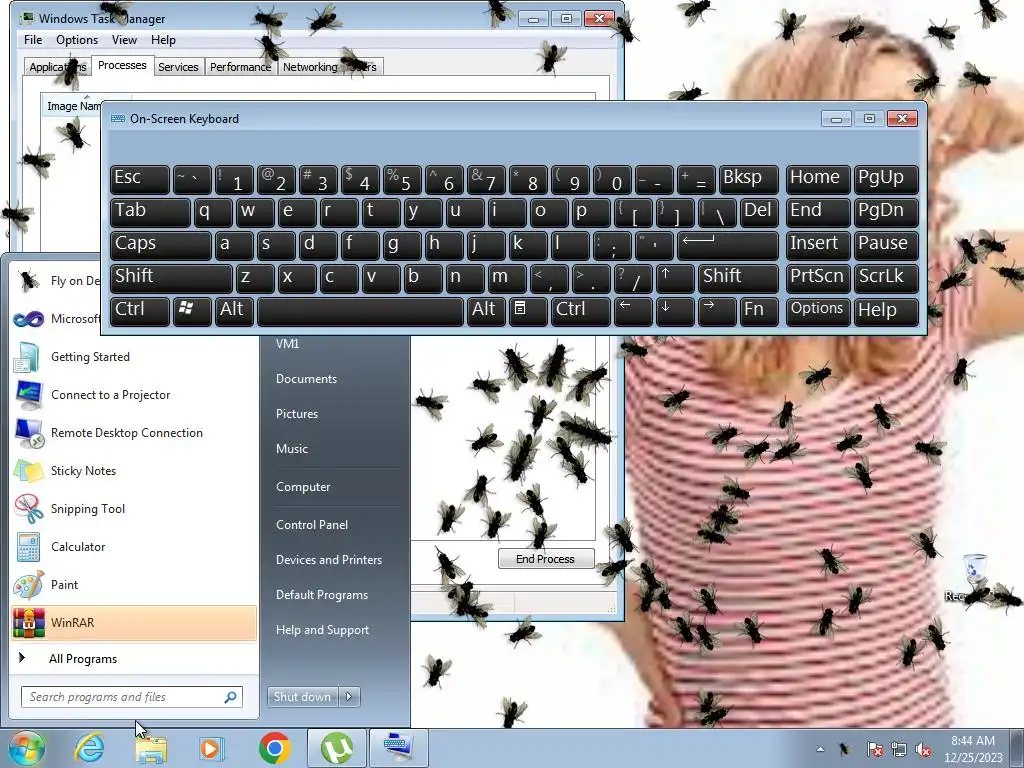
Task: Toggle the left Ctrl key
Action: (x=140, y=311)
